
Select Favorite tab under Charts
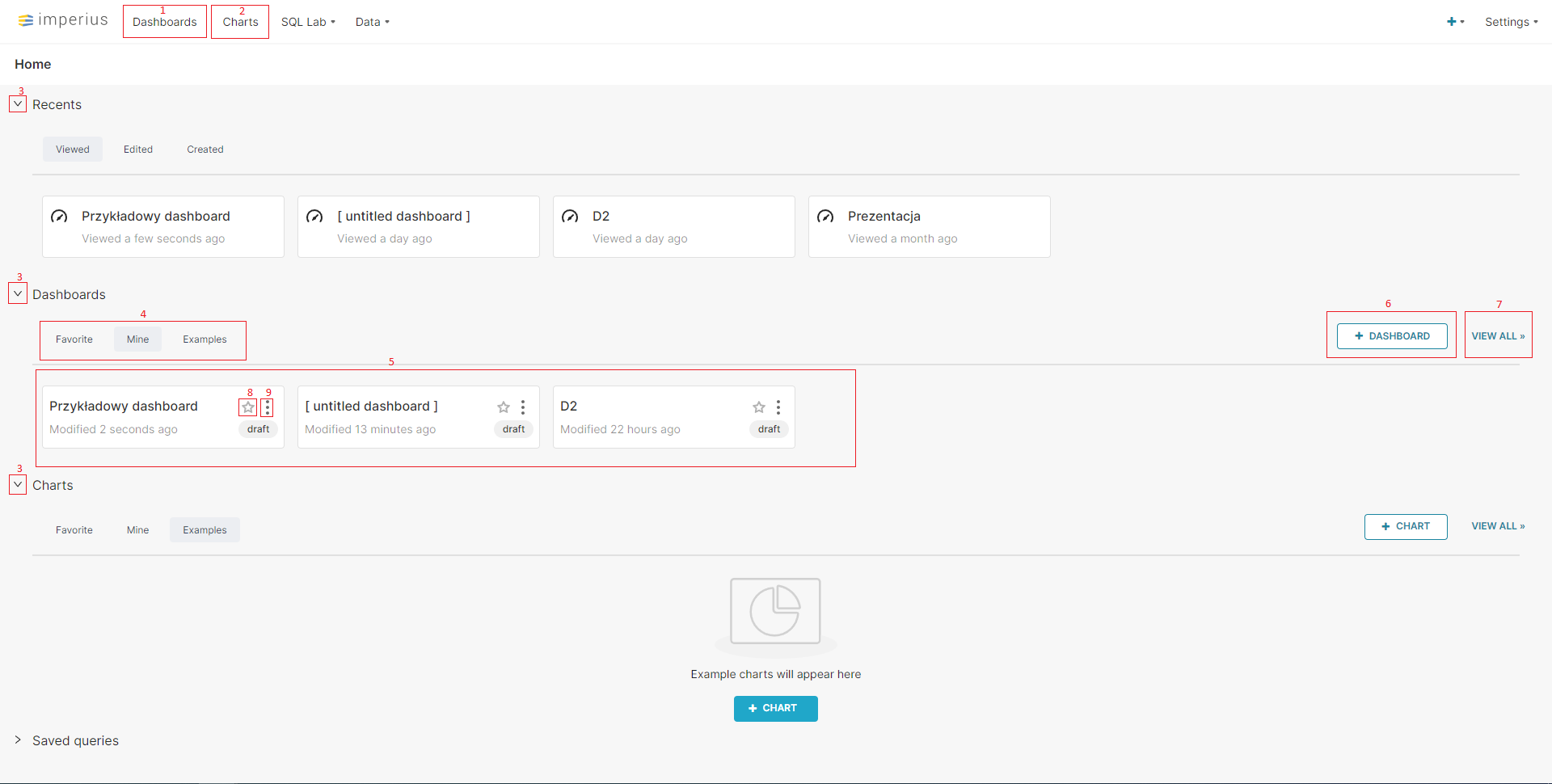tap(74, 530)
